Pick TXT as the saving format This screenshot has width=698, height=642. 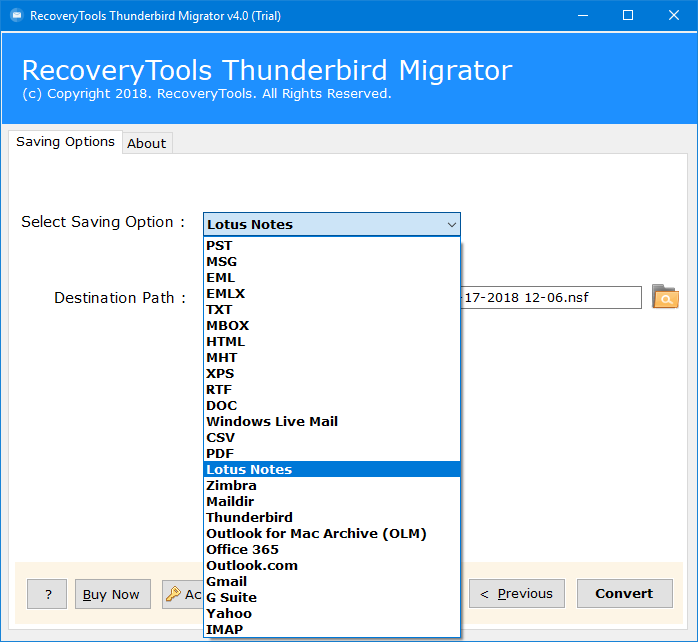pyautogui.click(x=332, y=310)
